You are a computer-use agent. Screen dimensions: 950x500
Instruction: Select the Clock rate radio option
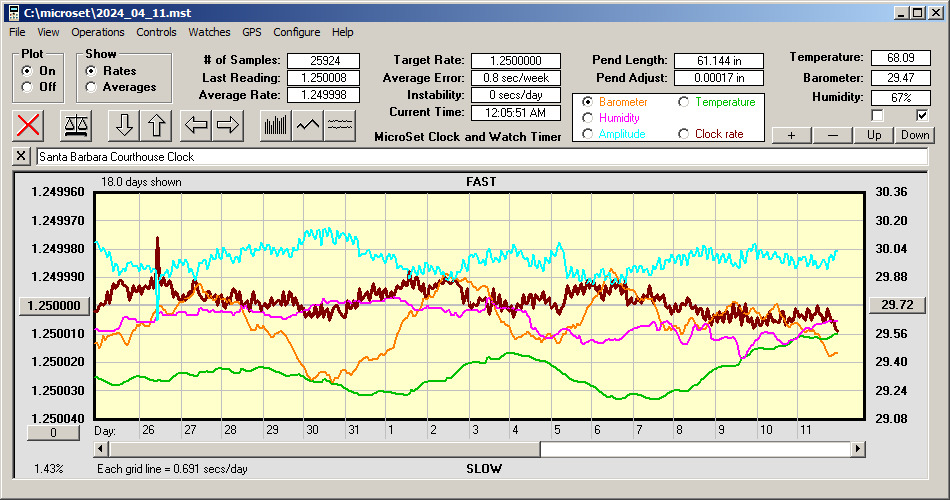click(x=684, y=134)
